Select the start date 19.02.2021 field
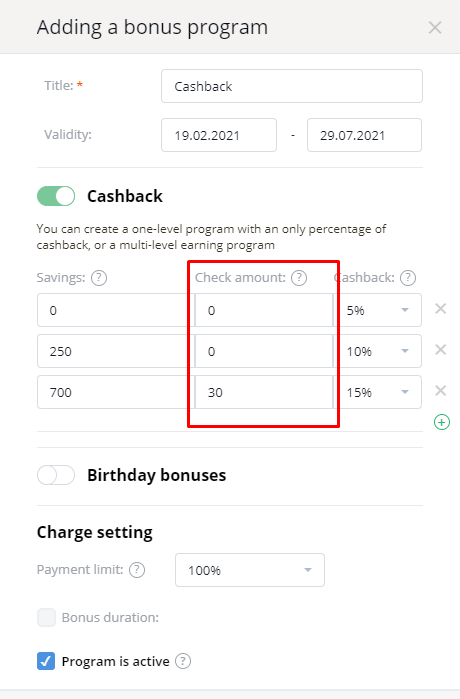Image resolution: width=460 pixels, height=699 pixels. pos(219,135)
